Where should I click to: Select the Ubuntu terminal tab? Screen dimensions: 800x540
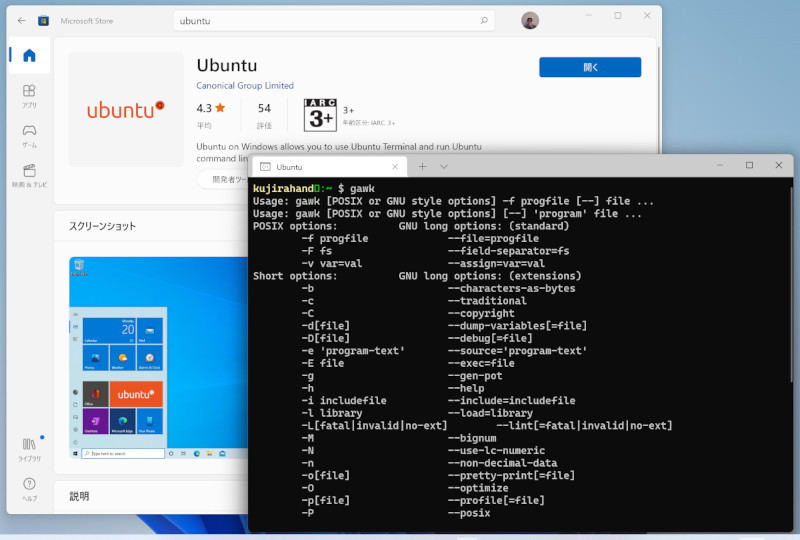pyautogui.click(x=320, y=167)
